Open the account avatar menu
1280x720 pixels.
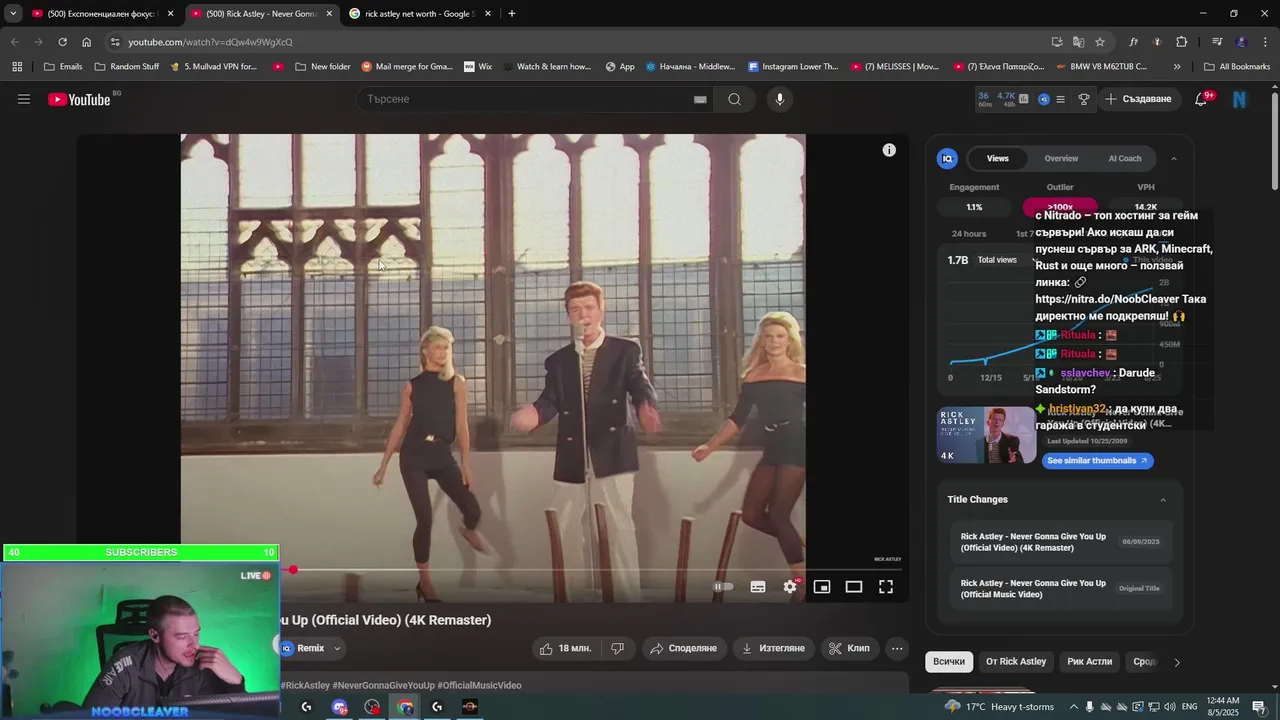pos(1240,99)
